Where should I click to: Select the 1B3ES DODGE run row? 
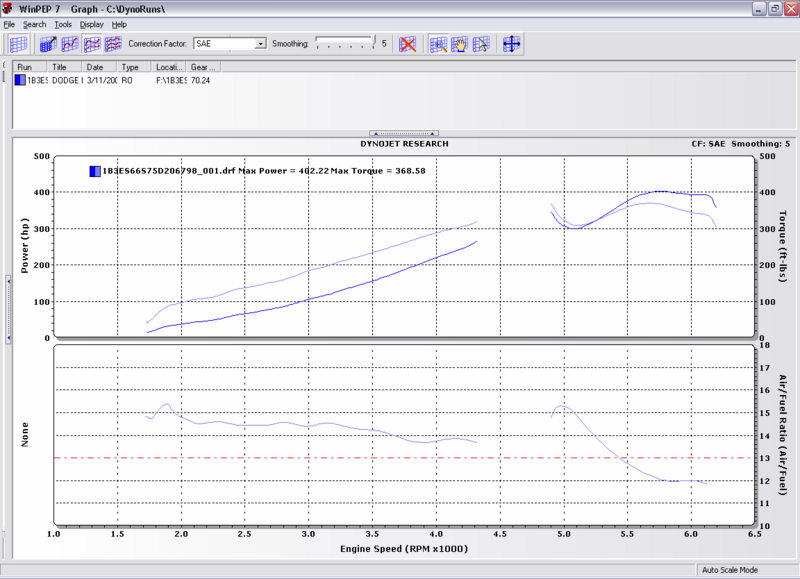(60, 80)
